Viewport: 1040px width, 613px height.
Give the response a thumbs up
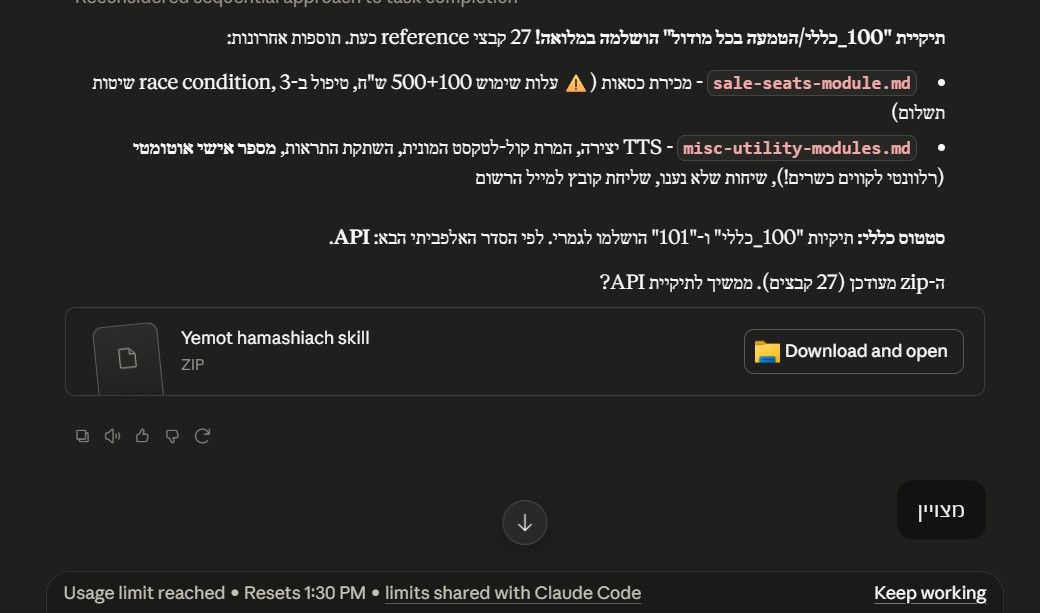tap(142, 436)
